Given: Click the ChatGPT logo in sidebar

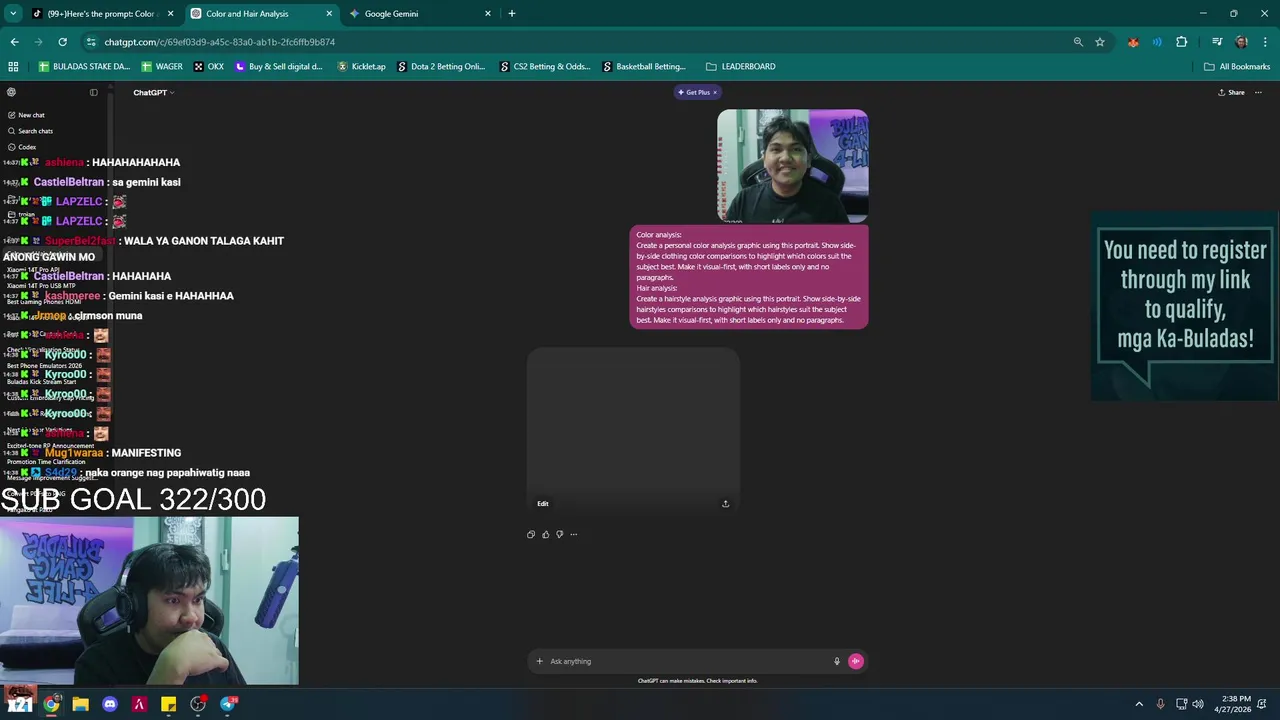Looking at the screenshot, I should (x=11, y=92).
